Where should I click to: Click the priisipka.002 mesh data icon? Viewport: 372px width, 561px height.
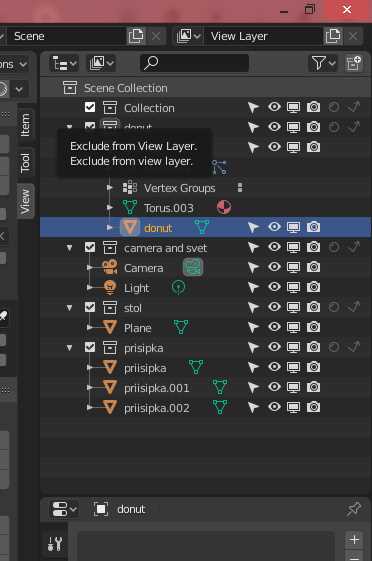[x=220, y=407]
